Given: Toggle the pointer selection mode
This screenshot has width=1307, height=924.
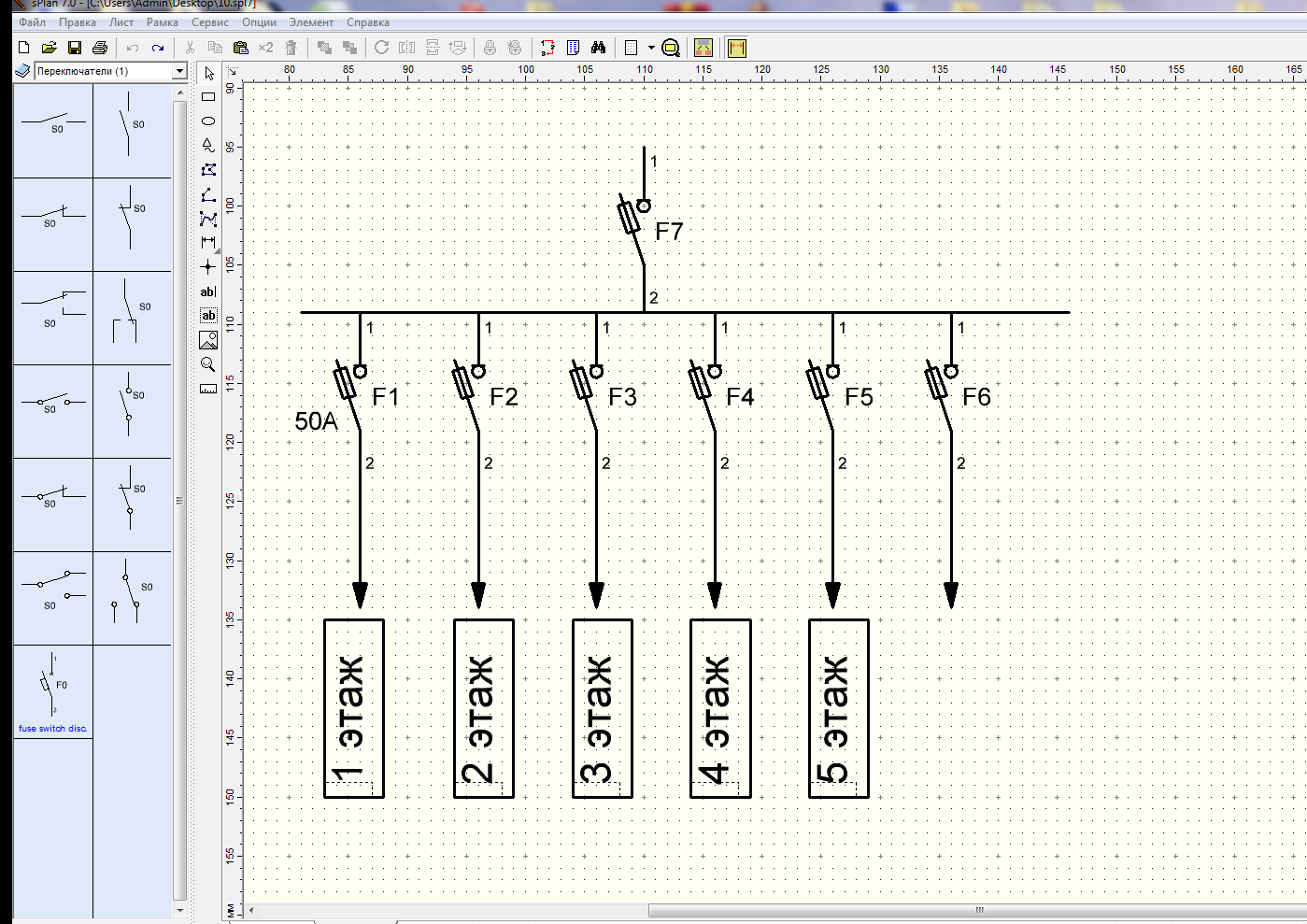Looking at the screenshot, I should coord(208,73).
